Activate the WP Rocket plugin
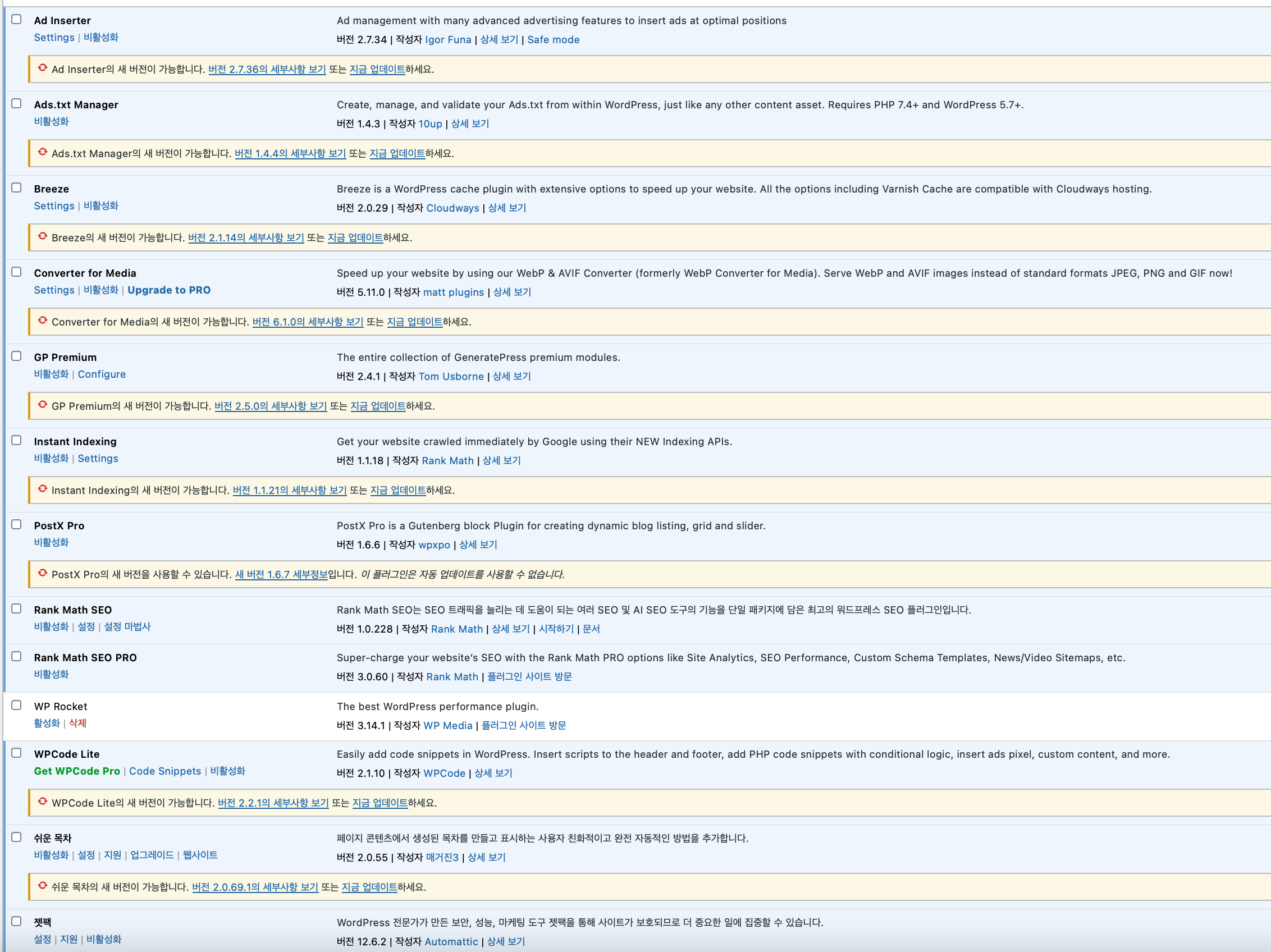 point(47,724)
